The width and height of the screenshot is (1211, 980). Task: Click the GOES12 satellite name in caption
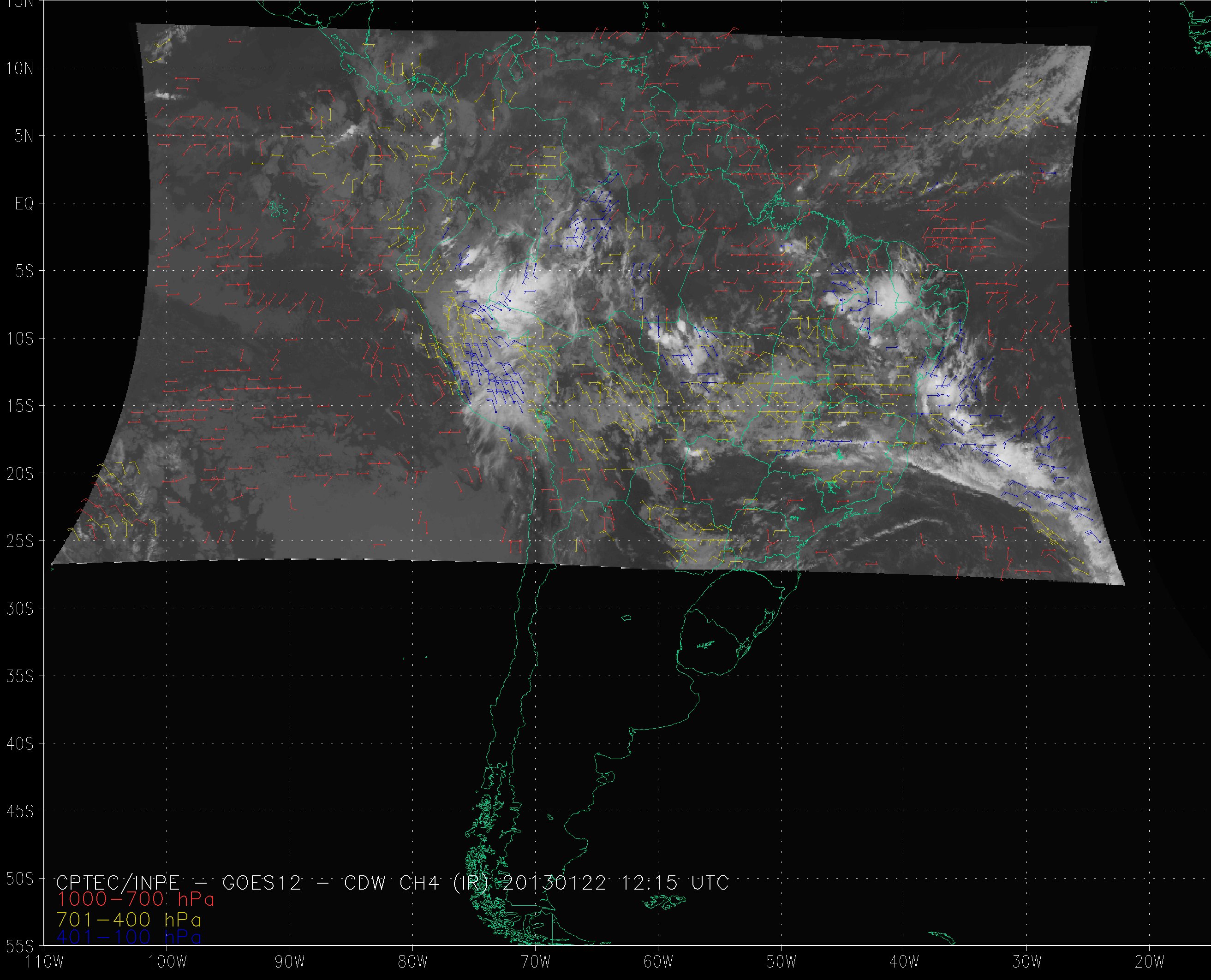262,882
